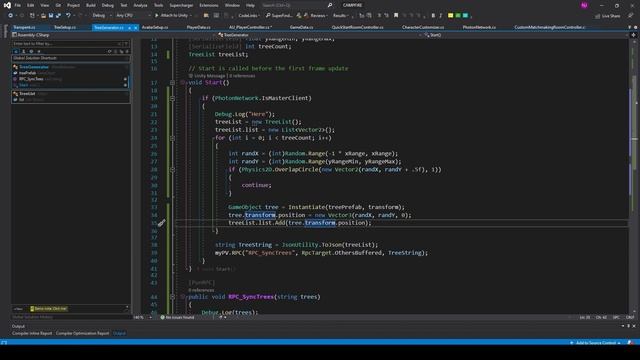Switch to the CharacterCustomizer.cs tab

coord(423,27)
